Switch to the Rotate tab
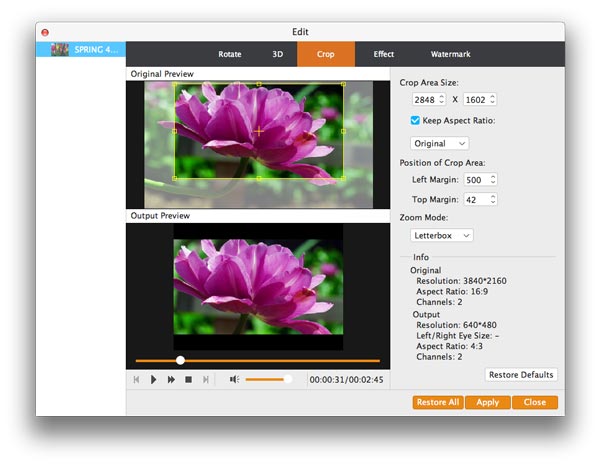 [230, 54]
